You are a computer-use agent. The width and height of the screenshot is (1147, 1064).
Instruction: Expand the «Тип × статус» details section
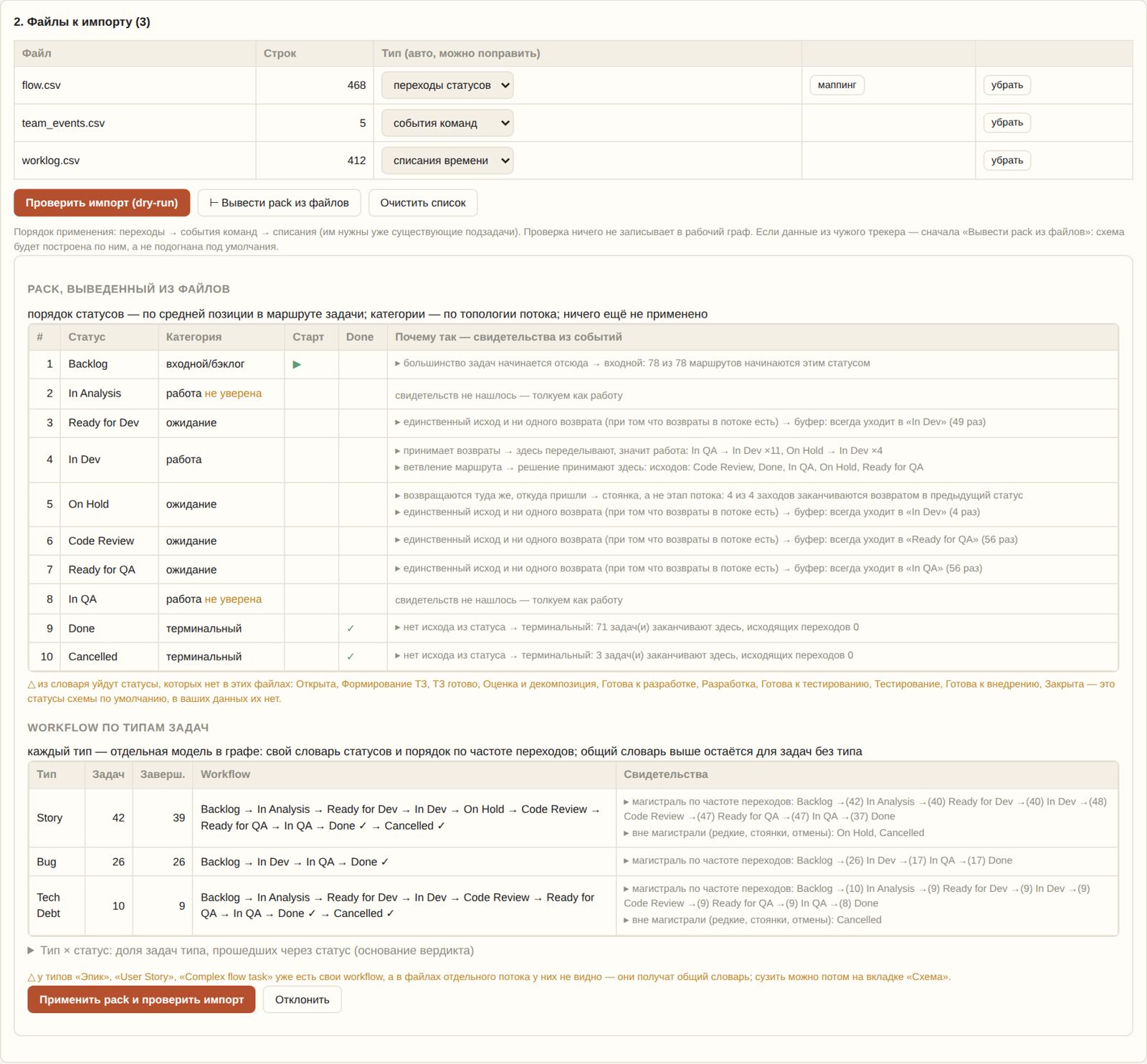click(251, 951)
